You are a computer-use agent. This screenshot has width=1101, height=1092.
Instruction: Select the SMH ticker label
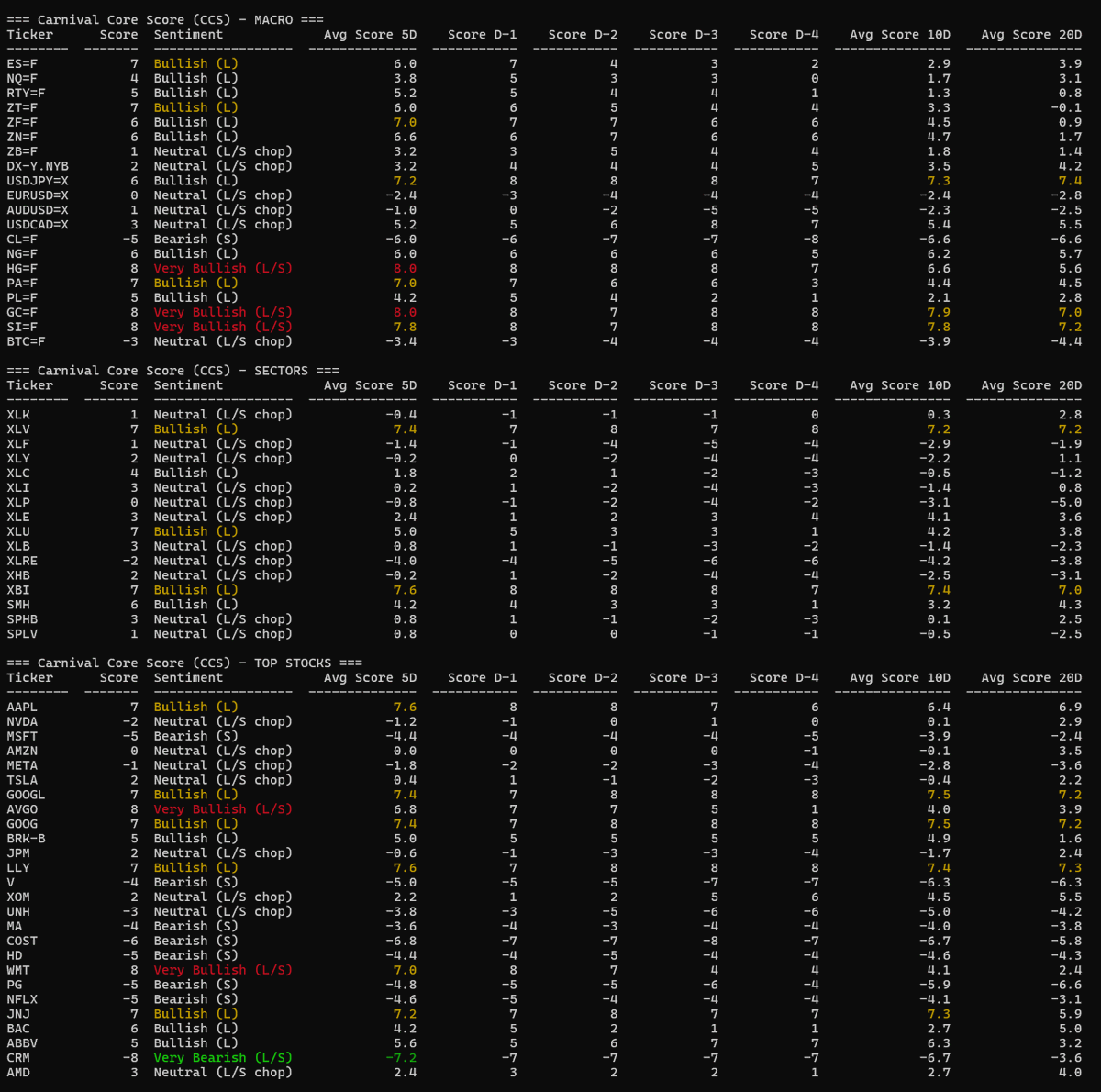(18, 605)
